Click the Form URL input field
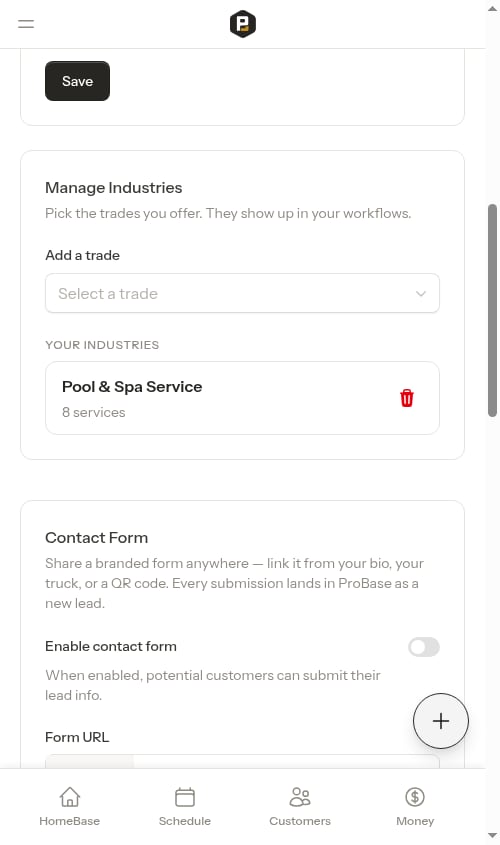500x845 pixels. click(242, 761)
